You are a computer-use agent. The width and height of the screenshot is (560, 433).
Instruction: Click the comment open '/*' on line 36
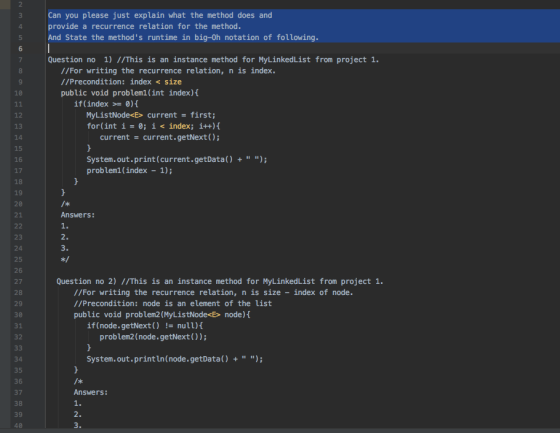[78, 381]
